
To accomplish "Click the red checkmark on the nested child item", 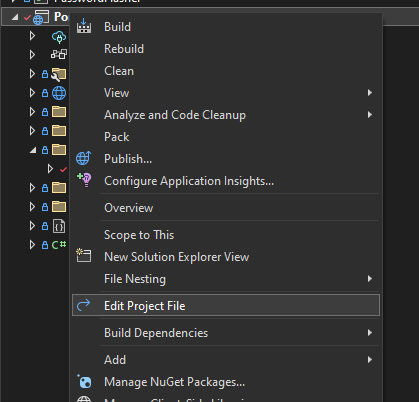I will [x=63, y=170].
